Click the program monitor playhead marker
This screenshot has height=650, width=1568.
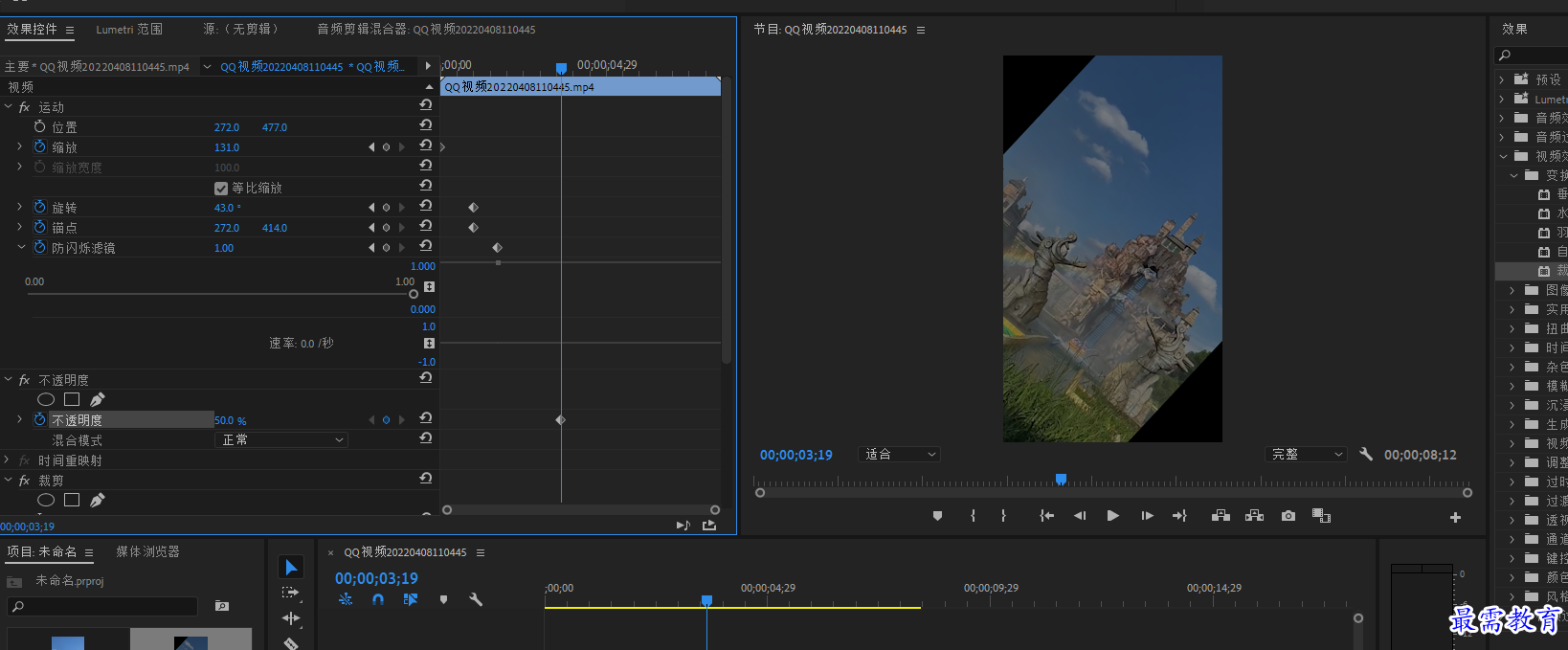[x=1061, y=479]
